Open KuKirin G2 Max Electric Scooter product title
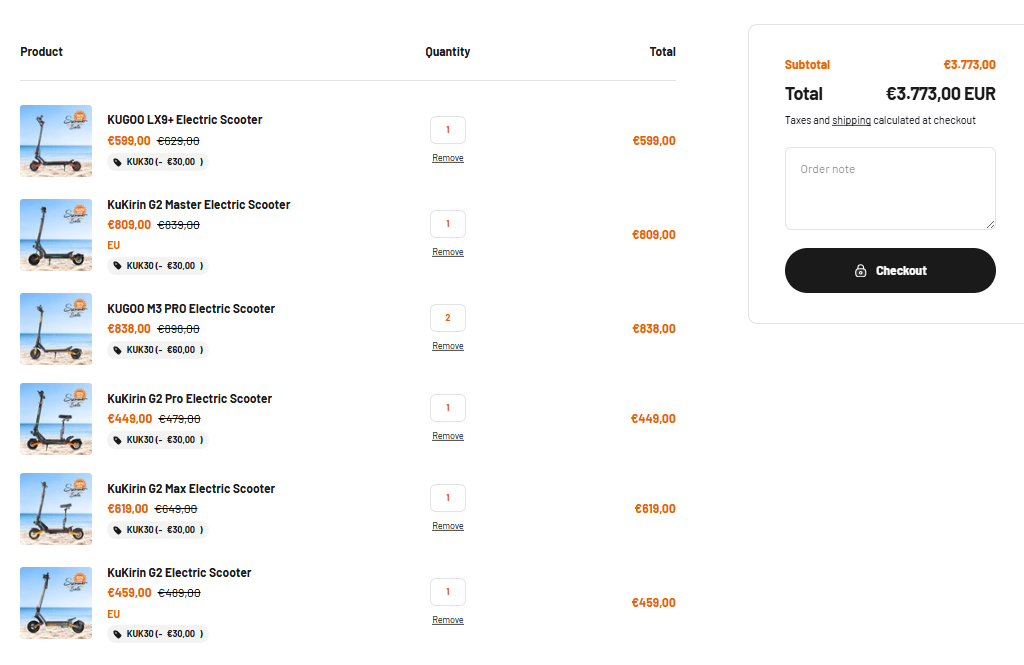 (x=191, y=489)
